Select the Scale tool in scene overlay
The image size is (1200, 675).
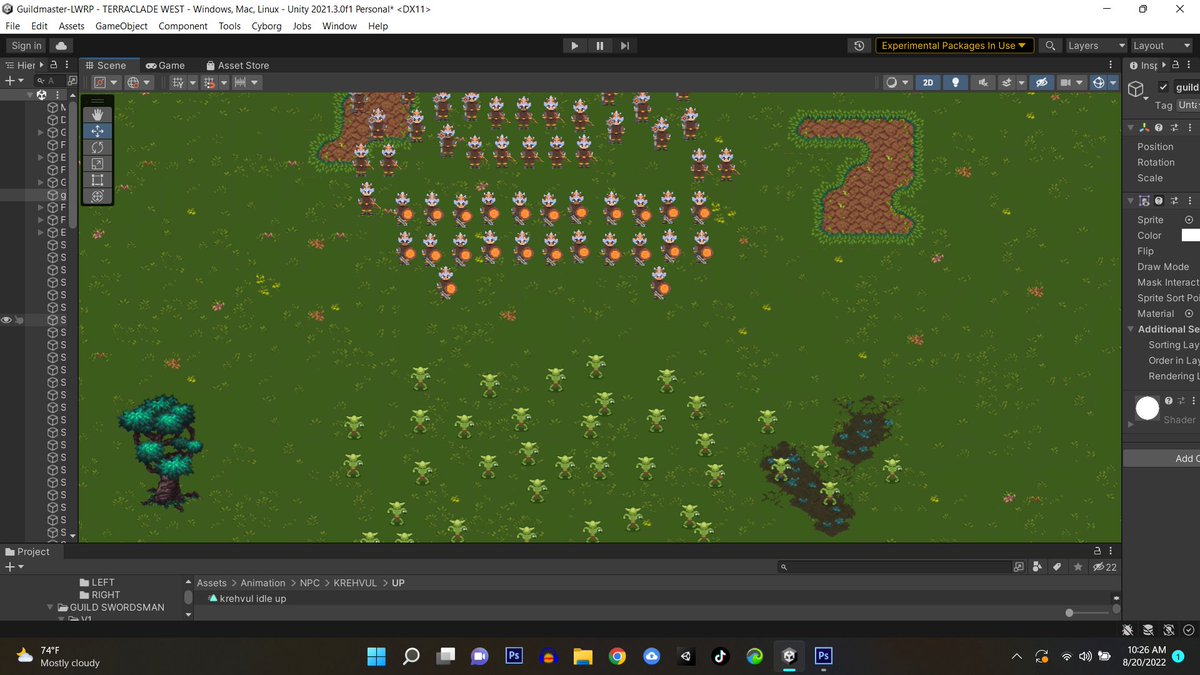(97, 163)
